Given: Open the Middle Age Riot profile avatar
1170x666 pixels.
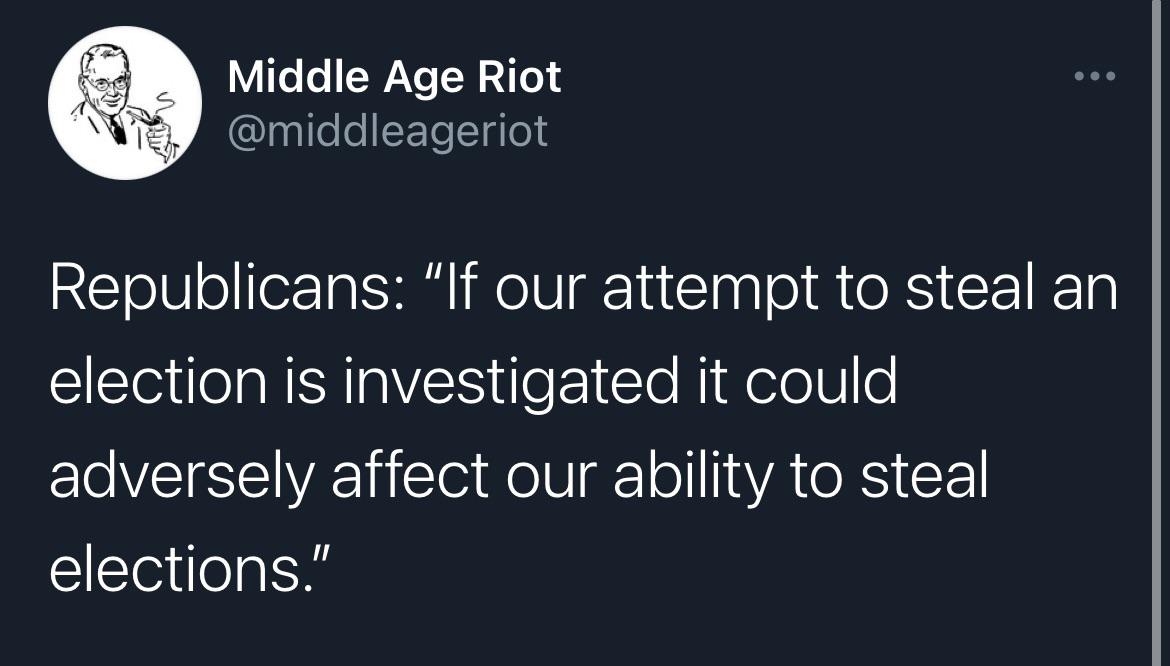Looking at the screenshot, I should [x=125, y=103].
